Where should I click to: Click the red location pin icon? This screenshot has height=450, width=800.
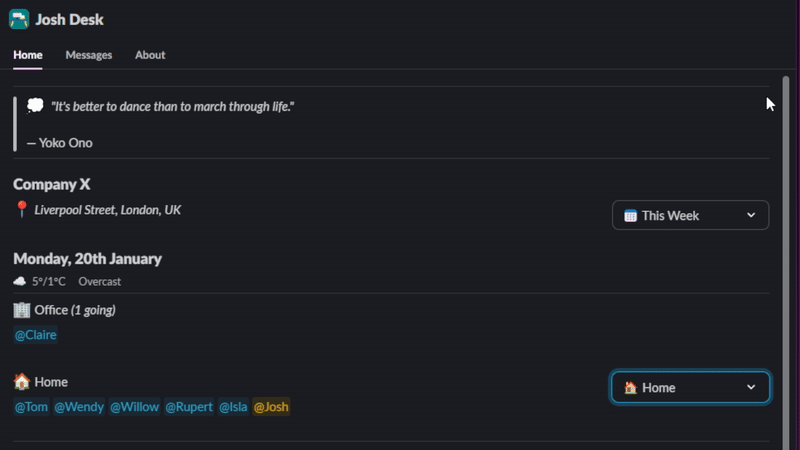tap(22, 210)
